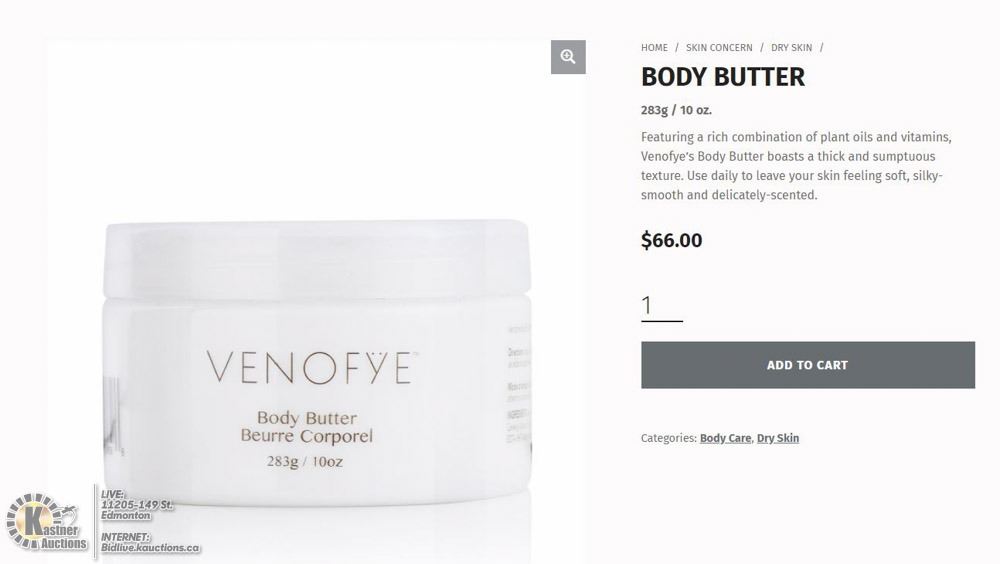The height and width of the screenshot is (564, 1000).
Task: Open the Body Care category link
Action: (x=725, y=438)
